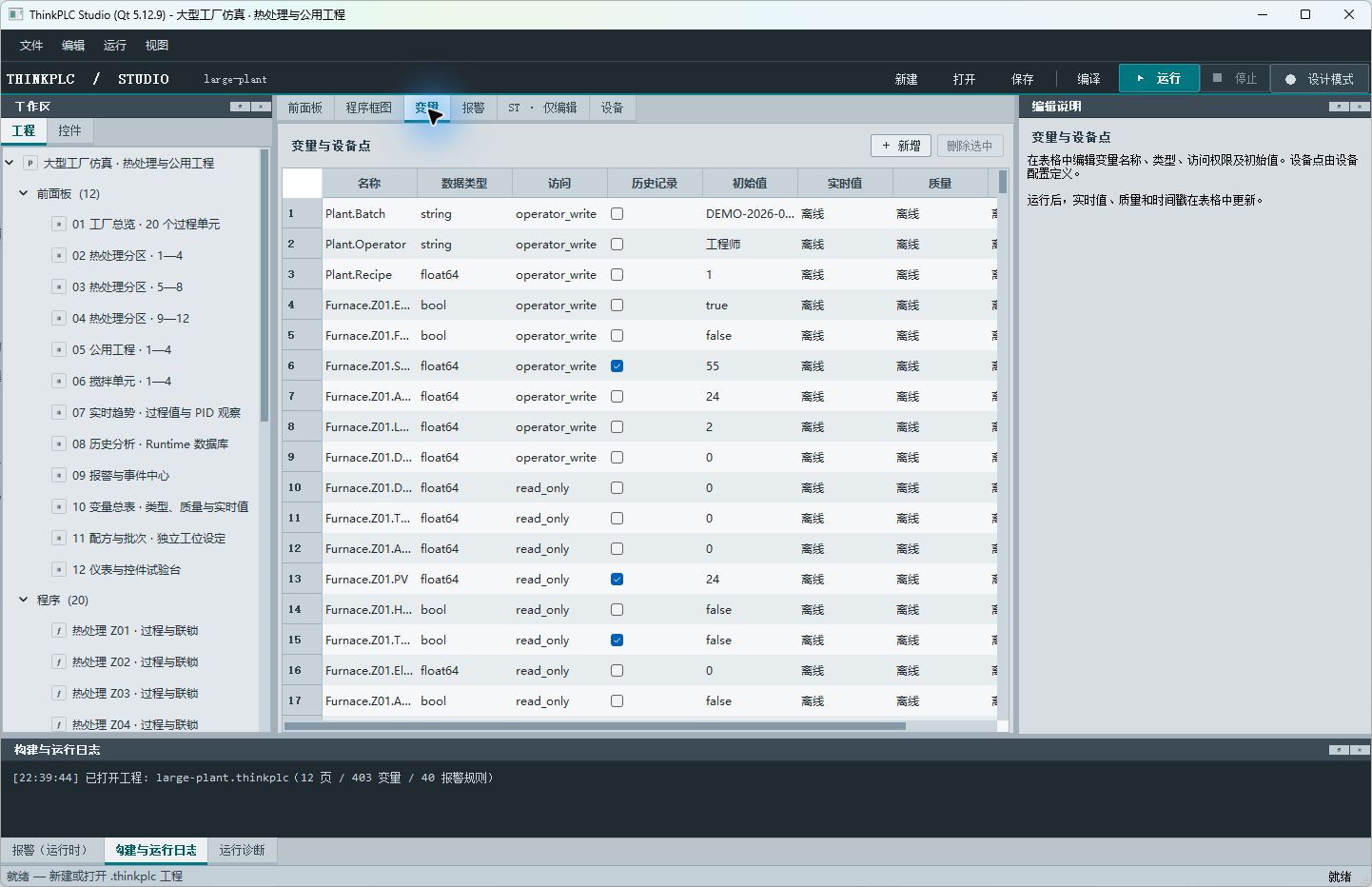Uncheck the history checkbox in table row 15
This screenshot has height=887, width=1372.
pos(617,641)
